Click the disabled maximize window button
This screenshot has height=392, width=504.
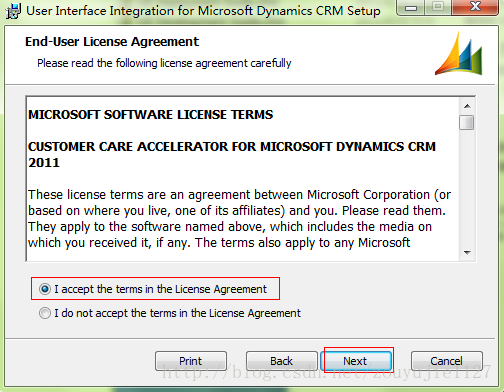pyautogui.click(x=438, y=7)
